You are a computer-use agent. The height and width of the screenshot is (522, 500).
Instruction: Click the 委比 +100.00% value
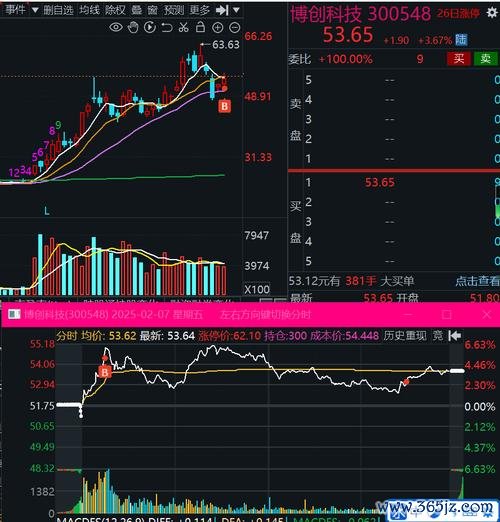pyautogui.click(x=346, y=59)
